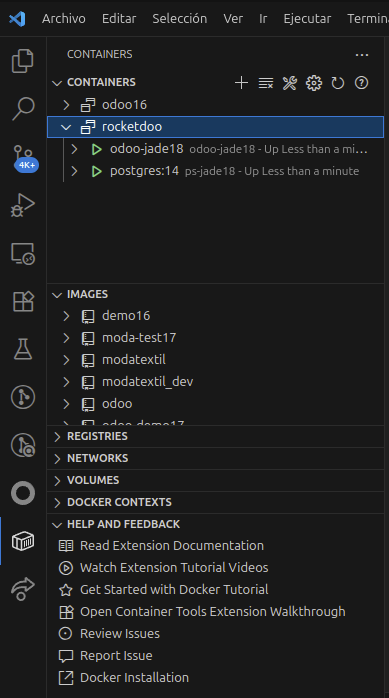Screen dimensions: 389x698
Task: Open Read Extension Documentation link
Action: click(172, 546)
